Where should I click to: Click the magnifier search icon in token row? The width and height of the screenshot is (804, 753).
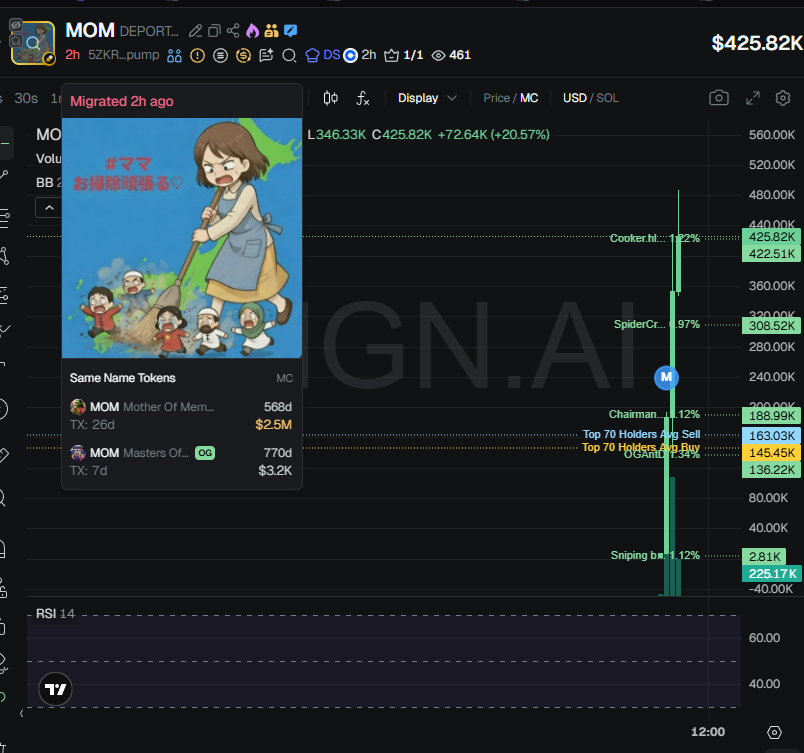click(x=289, y=55)
